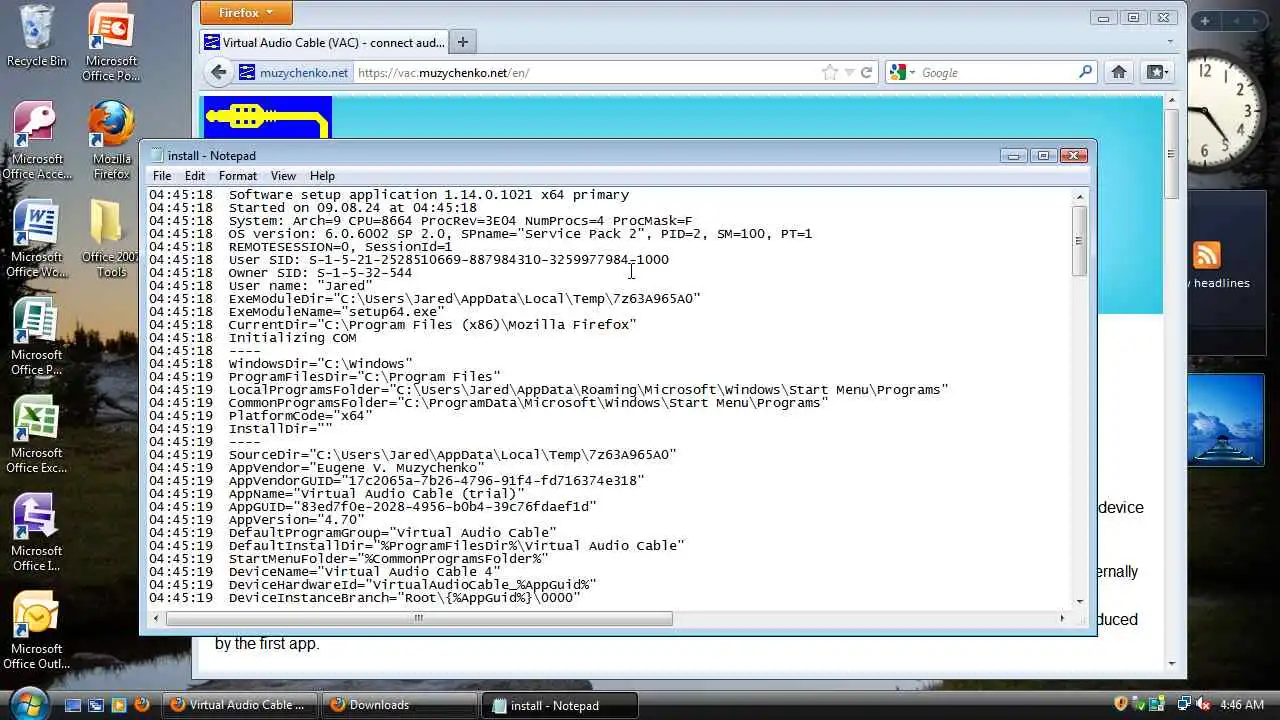Select the Microsoft Office Word desktop shortcut

coord(37,239)
